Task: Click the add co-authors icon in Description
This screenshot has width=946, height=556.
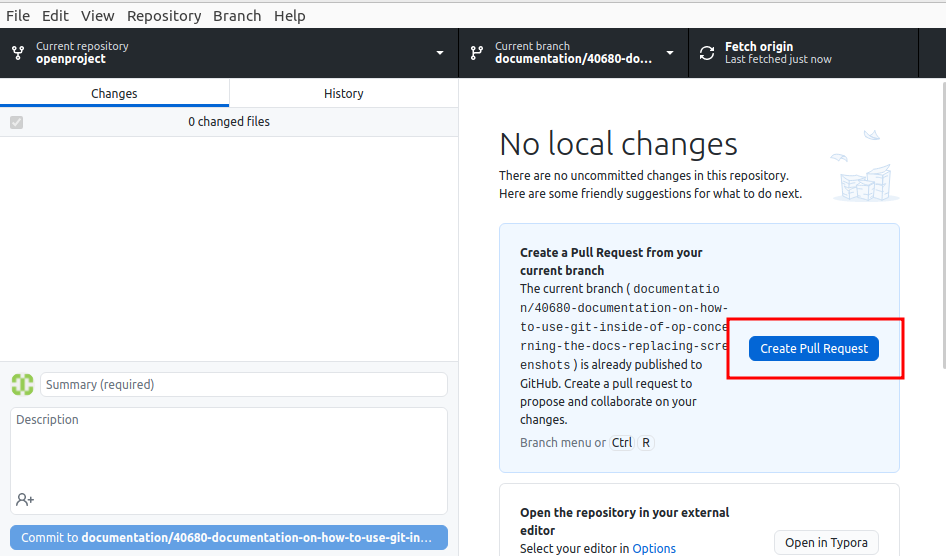Action: click(x=25, y=499)
